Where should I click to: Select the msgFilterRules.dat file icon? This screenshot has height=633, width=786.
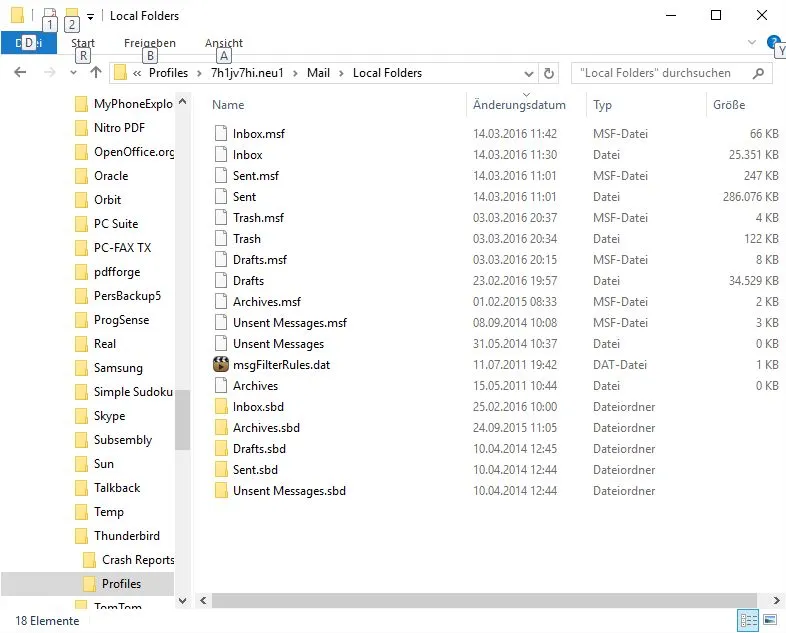[x=221, y=364]
